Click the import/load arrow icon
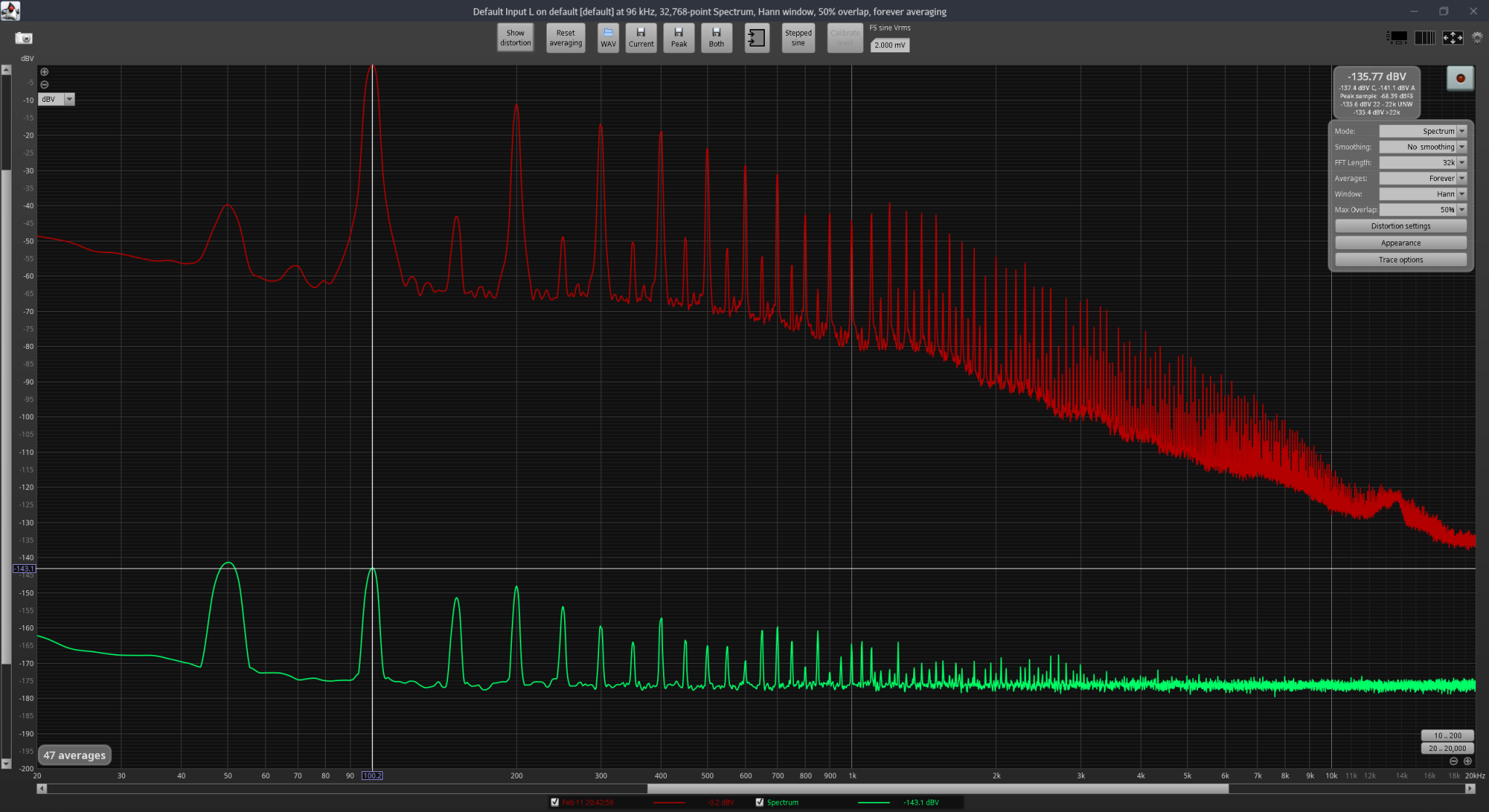Viewport: 1489px width, 812px height. point(757,38)
